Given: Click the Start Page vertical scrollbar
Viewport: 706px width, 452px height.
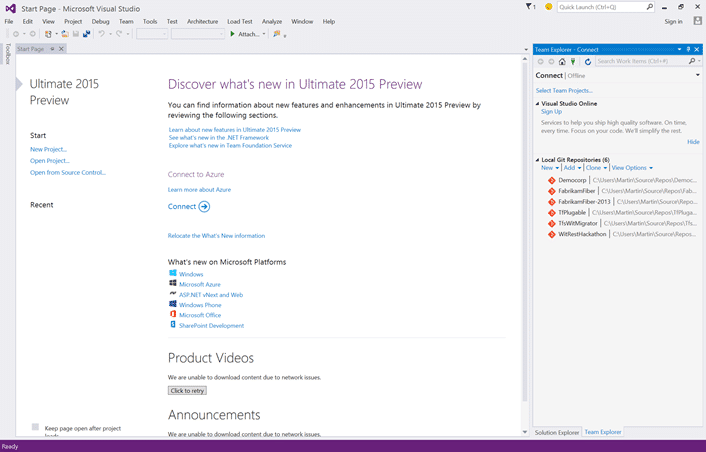Looking at the screenshot, I should 525,245.
